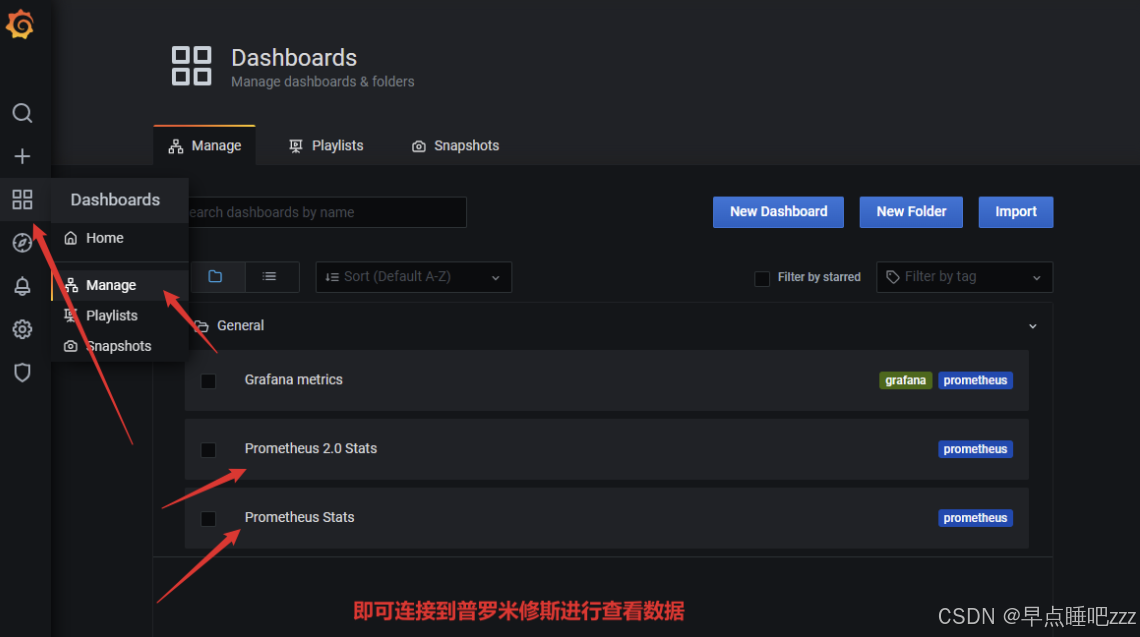Collapse the General folder chevron

tap(1032, 326)
